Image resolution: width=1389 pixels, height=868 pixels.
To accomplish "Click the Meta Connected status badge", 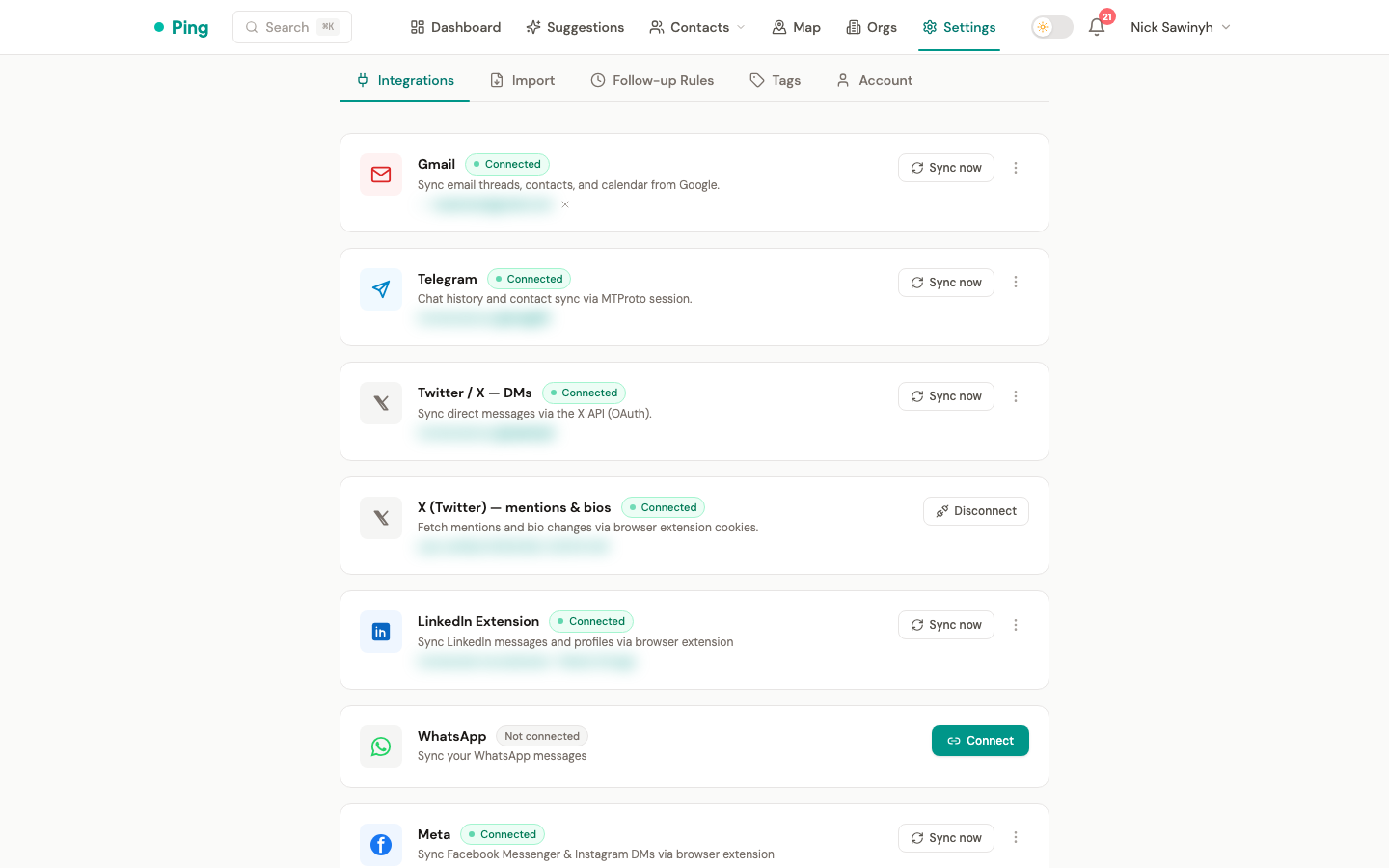I will pos(503,834).
